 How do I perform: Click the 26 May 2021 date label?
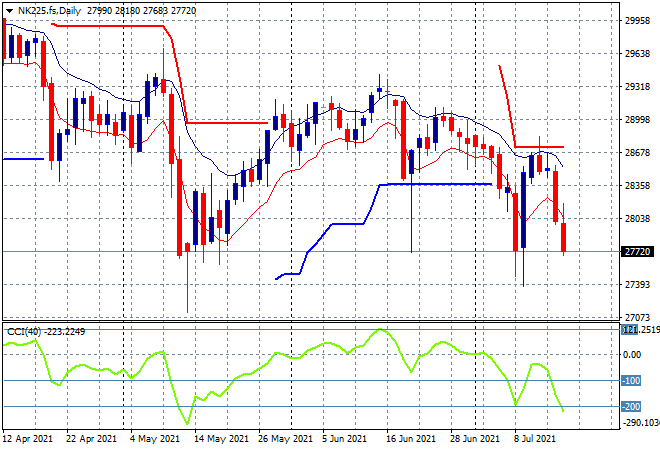click(285, 439)
